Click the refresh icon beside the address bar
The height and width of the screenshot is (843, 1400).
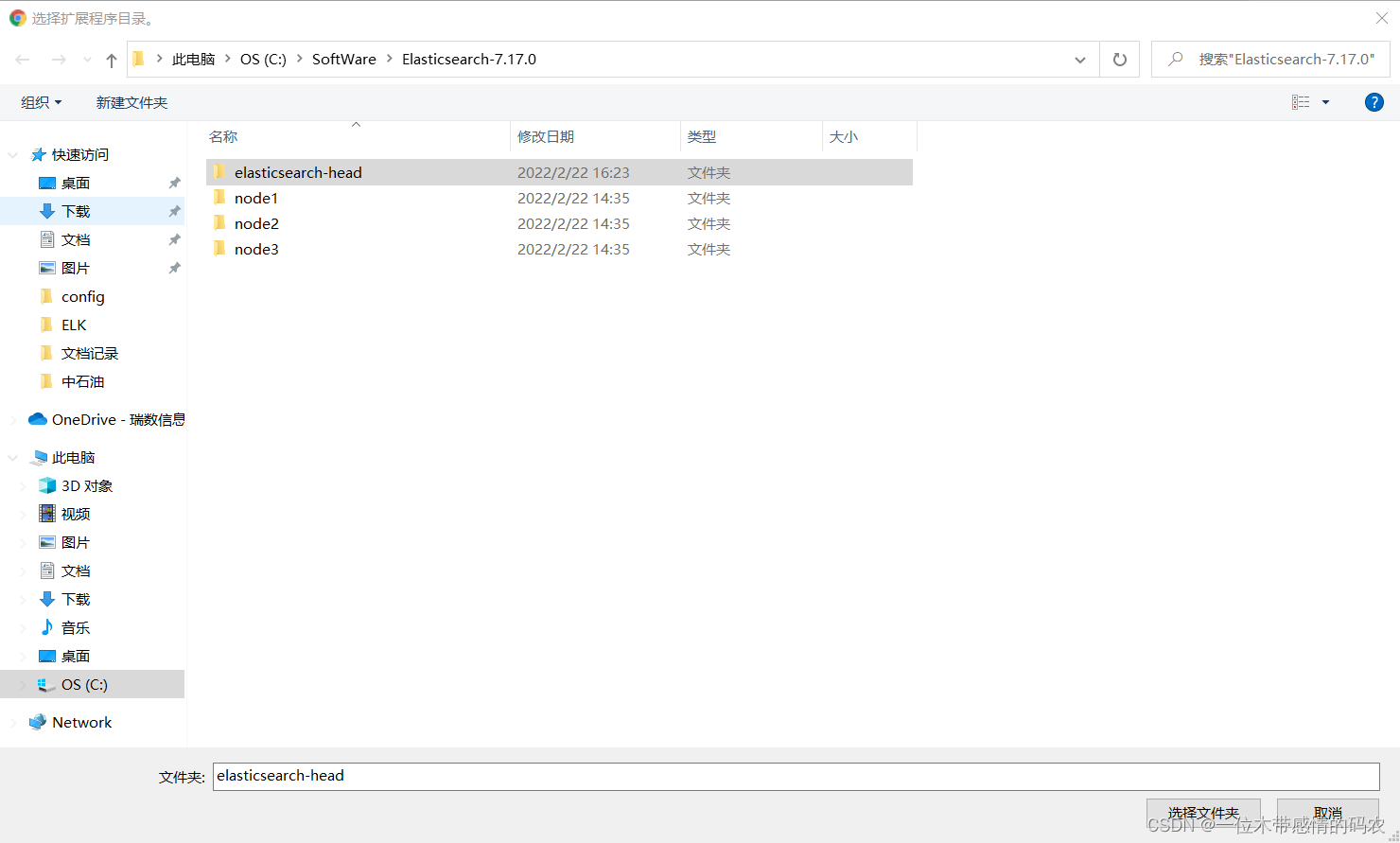(1119, 60)
